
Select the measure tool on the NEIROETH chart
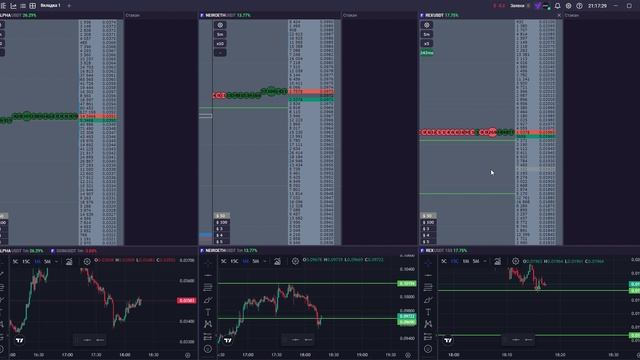click(x=208, y=336)
